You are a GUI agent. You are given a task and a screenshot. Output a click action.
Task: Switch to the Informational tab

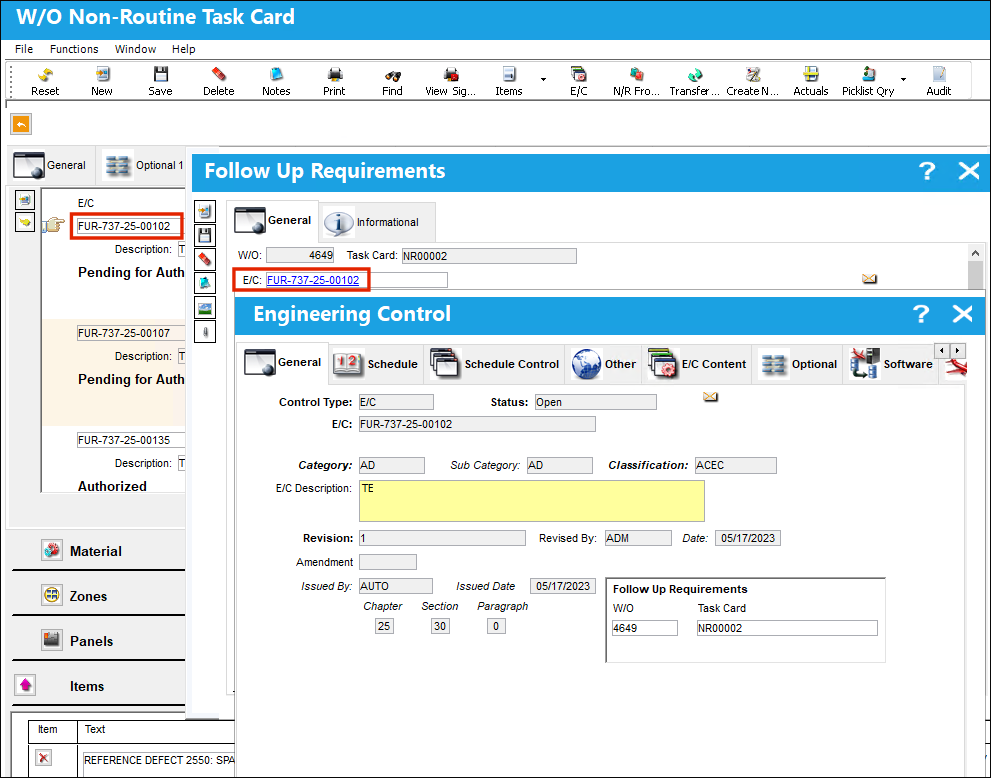tap(378, 222)
